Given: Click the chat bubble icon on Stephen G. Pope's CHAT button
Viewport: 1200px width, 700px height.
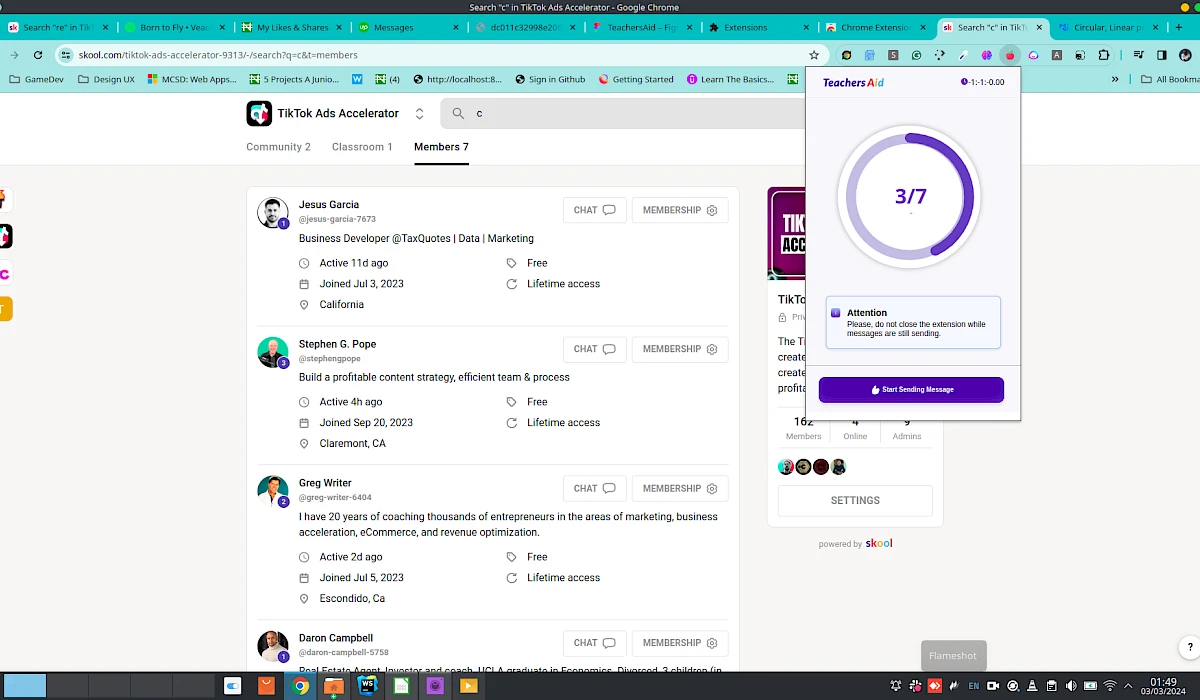Looking at the screenshot, I should point(611,349).
